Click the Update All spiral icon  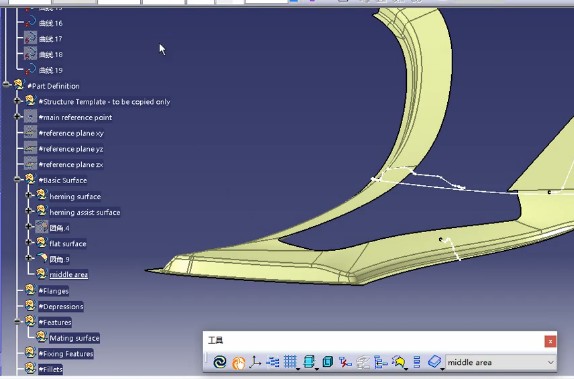[220, 362]
